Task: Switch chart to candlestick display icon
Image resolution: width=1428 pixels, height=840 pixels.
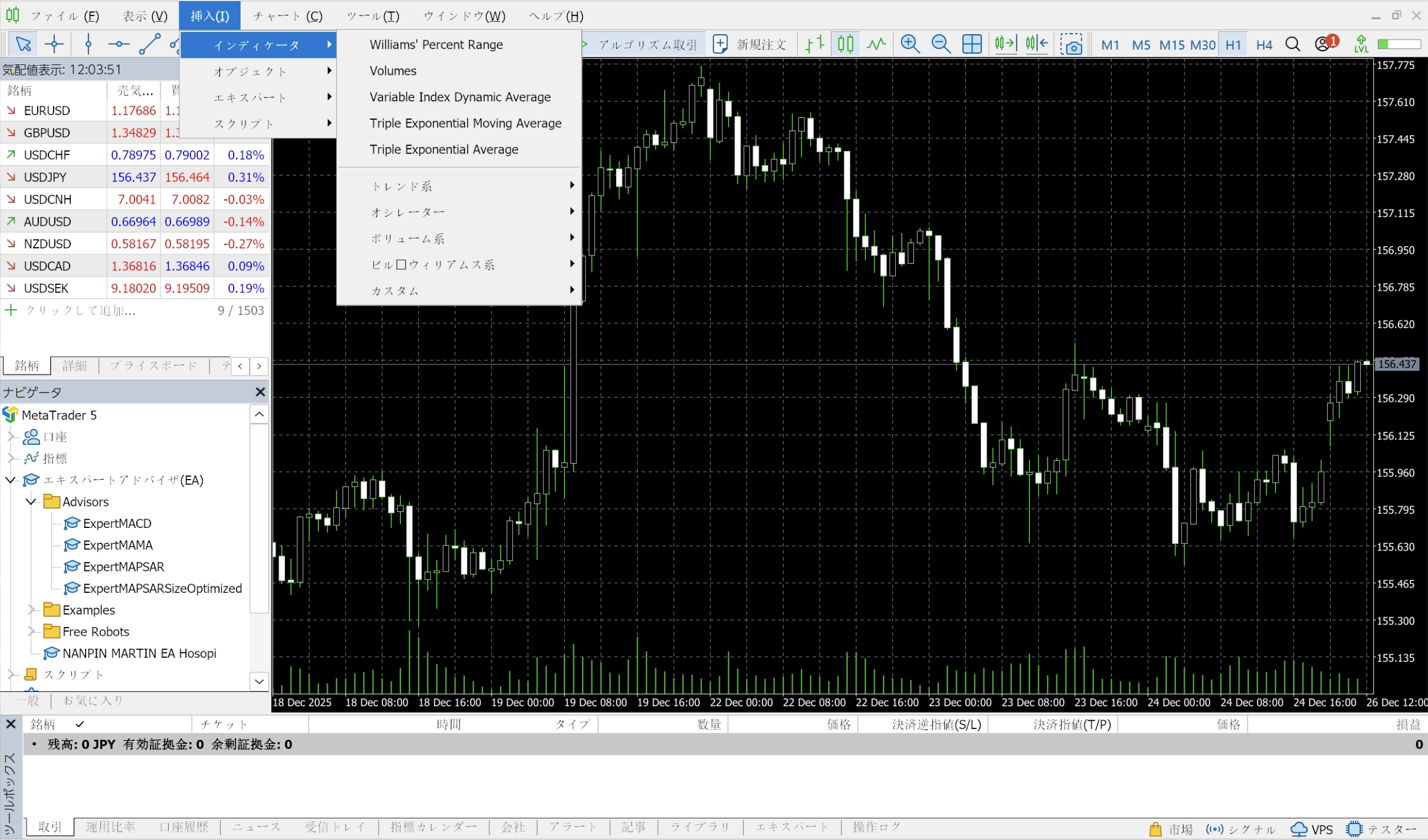Action: coord(845,44)
